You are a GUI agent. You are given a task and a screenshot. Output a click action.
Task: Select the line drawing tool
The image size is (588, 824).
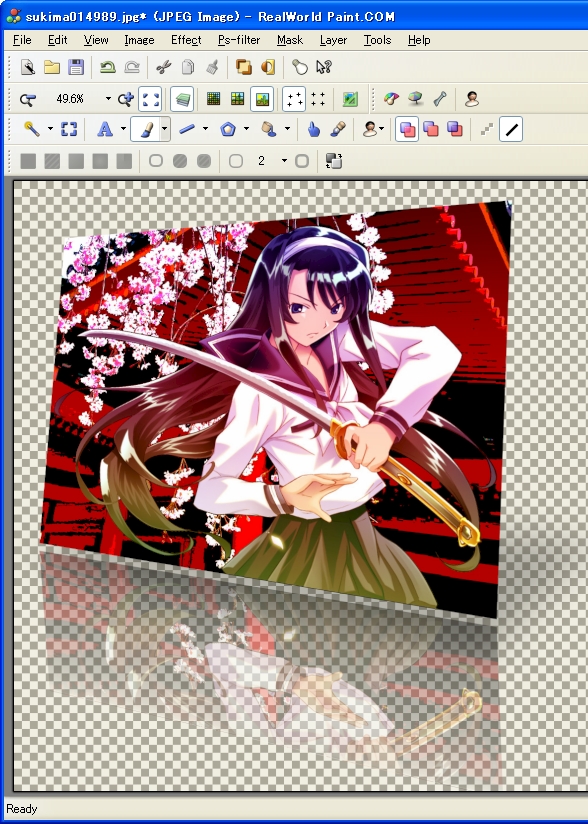click(x=187, y=129)
